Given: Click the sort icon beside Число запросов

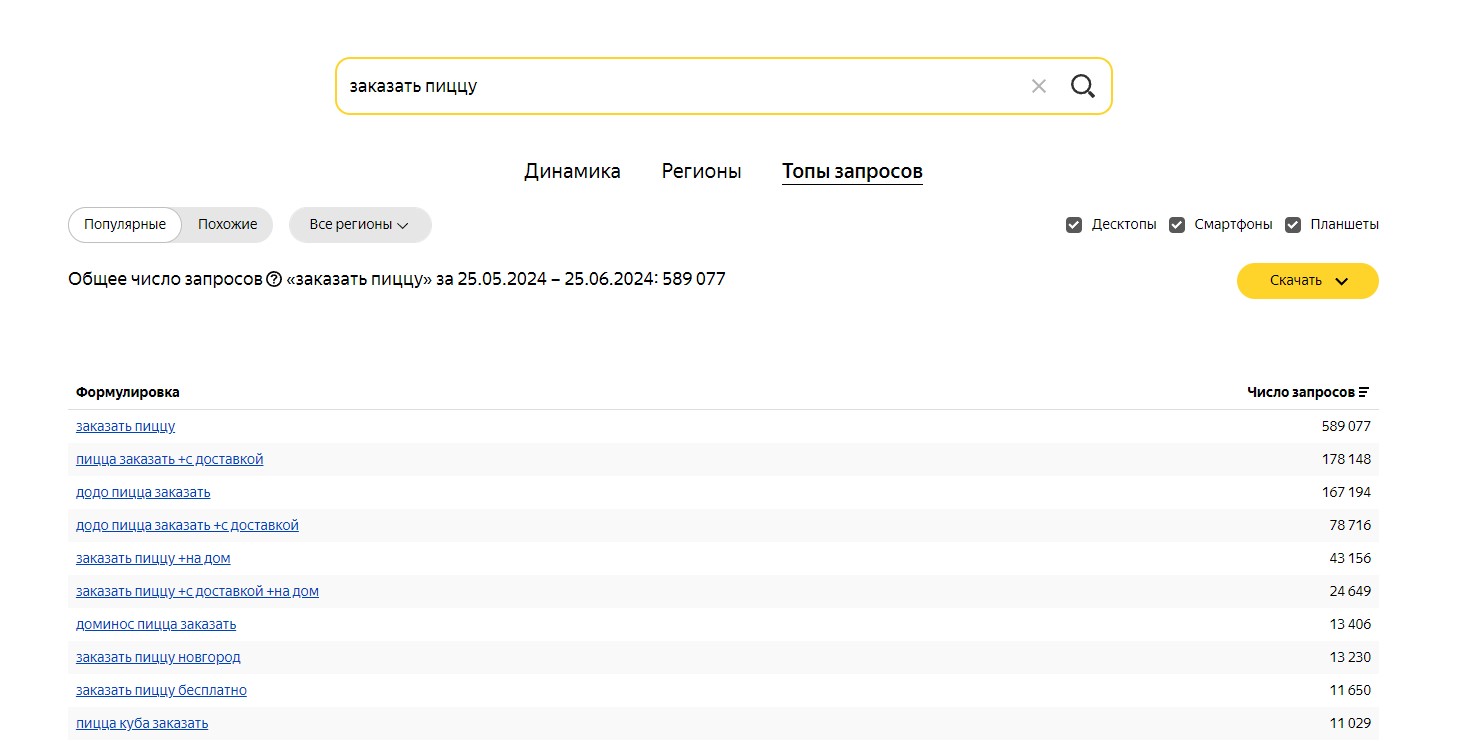Looking at the screenshot, I should 1364,392.
